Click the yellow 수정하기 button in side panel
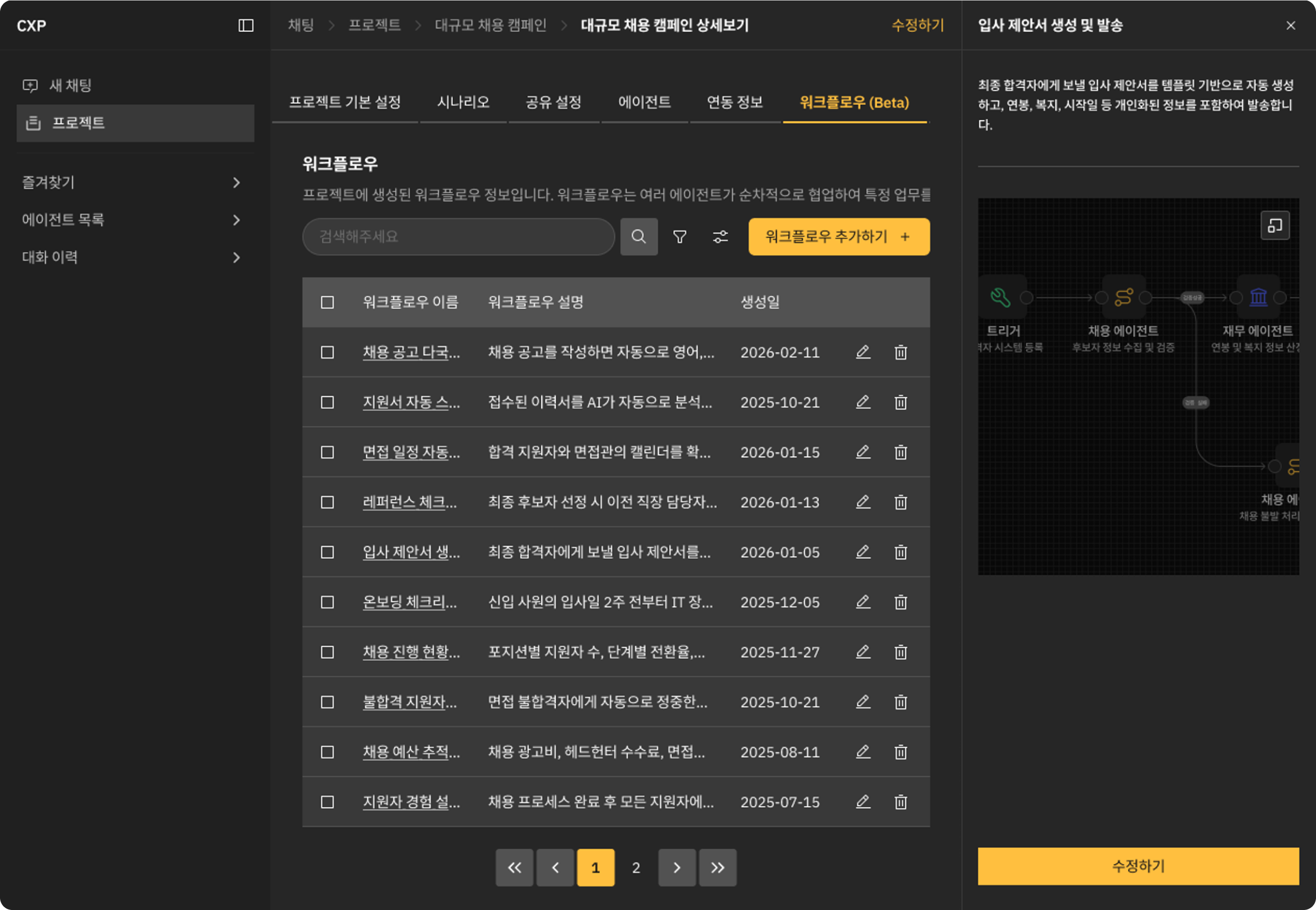 [x=1138, y=866]
